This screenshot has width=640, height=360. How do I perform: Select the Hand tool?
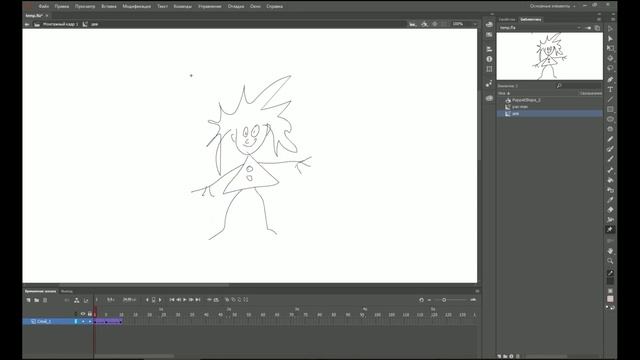point(610,251)
